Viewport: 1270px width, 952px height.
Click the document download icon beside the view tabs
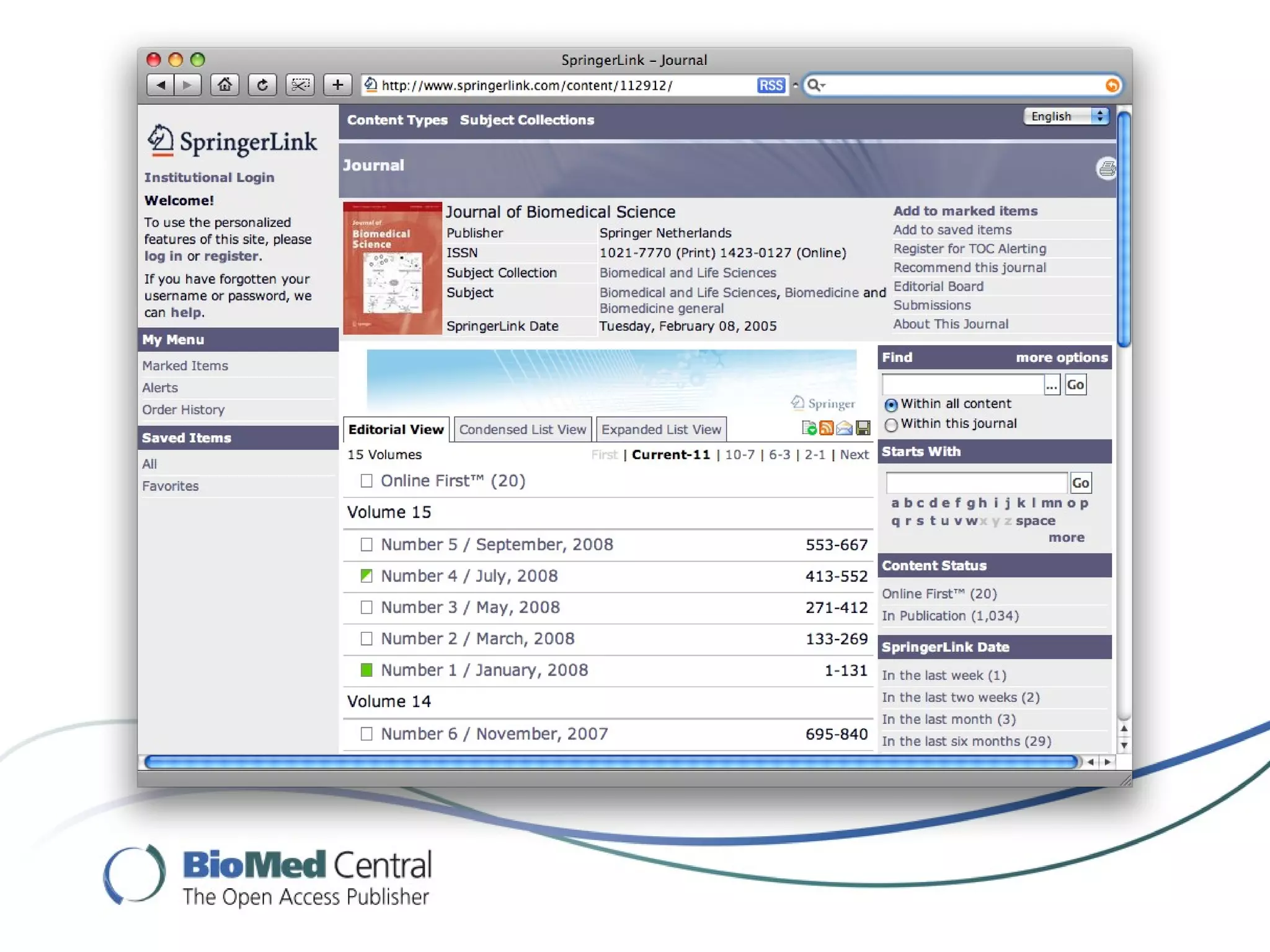pyautogui.click(x=809, y=428)
